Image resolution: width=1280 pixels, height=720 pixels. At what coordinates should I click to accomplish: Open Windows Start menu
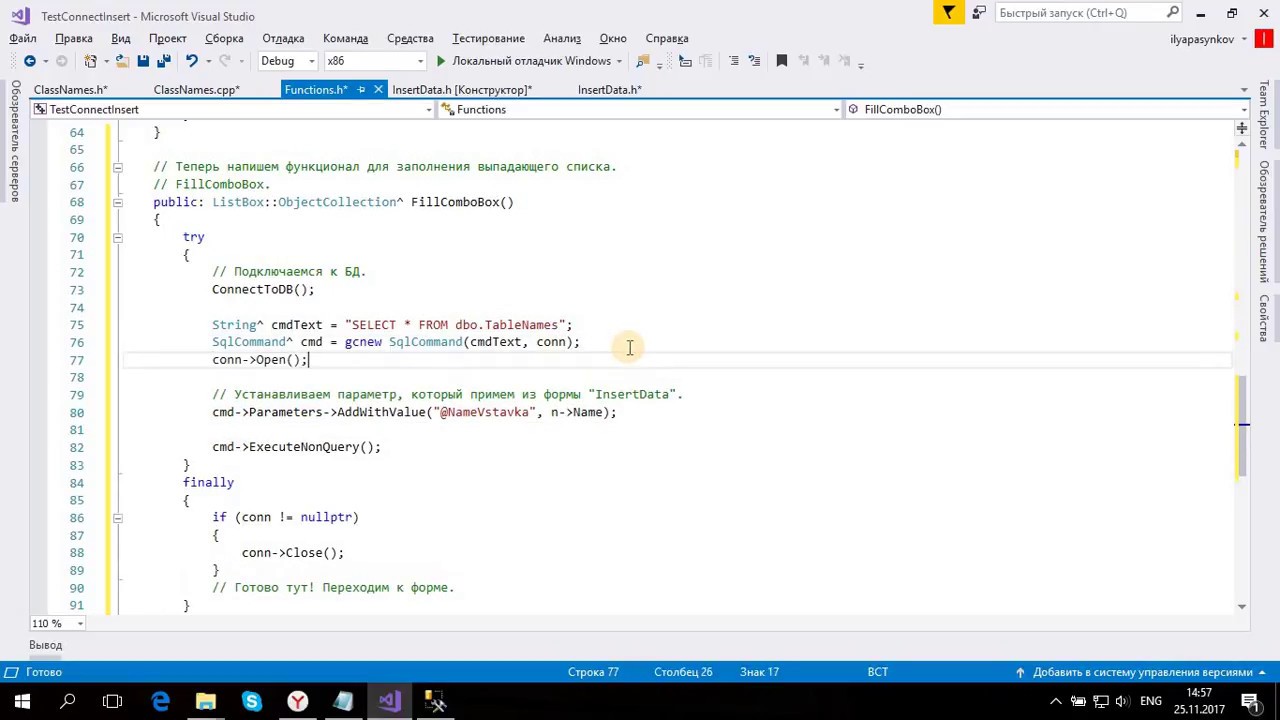(x=22, y=701)
